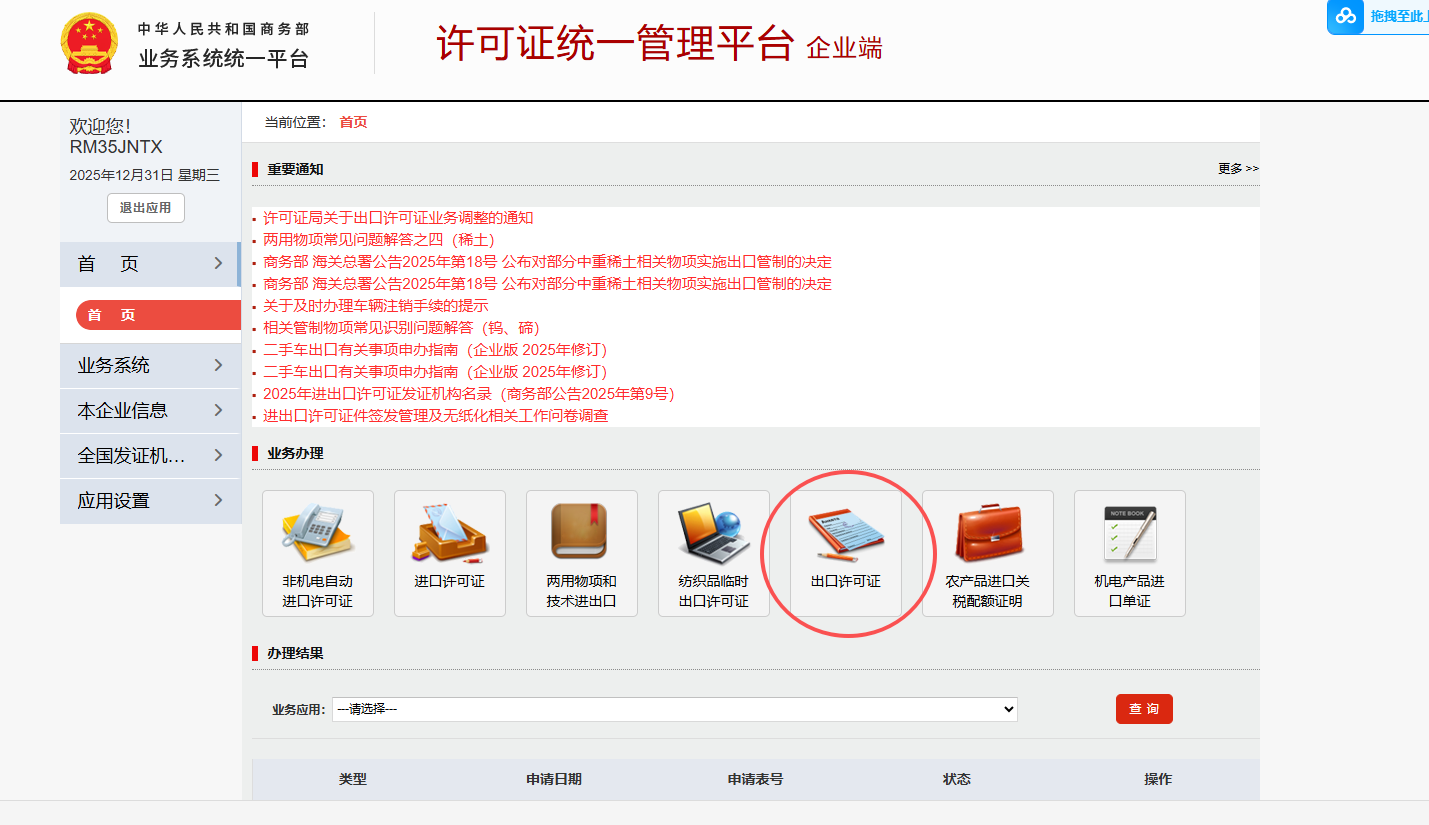Image resolution: width=1429 pixels, height=825 pixels.
Task: Expand the 业务系统 sidebar menu
Action: point(150,366)
